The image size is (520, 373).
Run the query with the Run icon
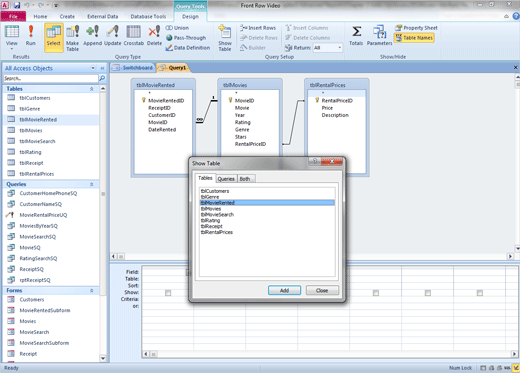tap(31, 36)
